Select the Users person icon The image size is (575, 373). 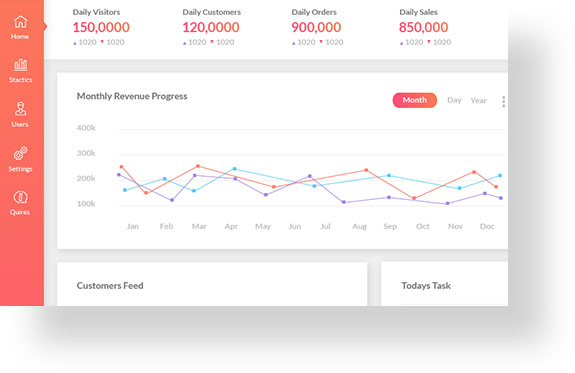20,109
